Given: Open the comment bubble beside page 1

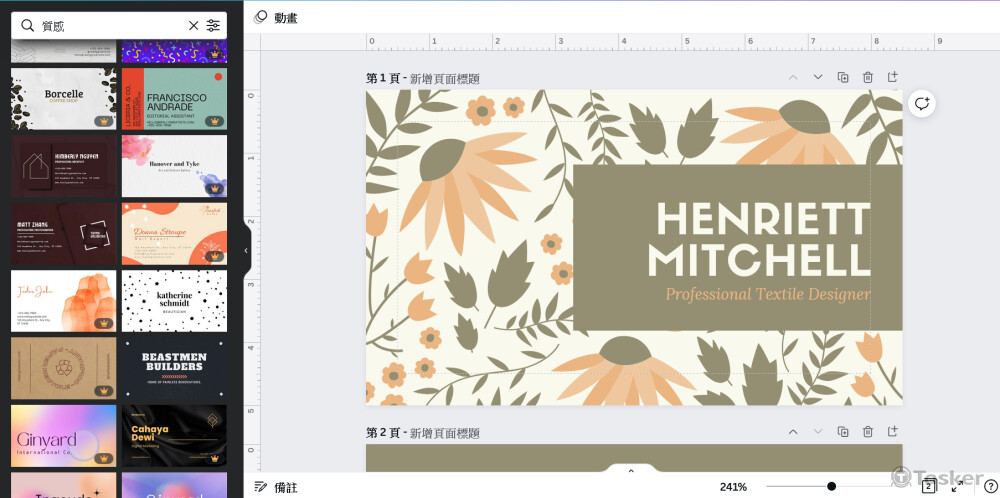Looking at the screenshot, I should click(922, 104).
